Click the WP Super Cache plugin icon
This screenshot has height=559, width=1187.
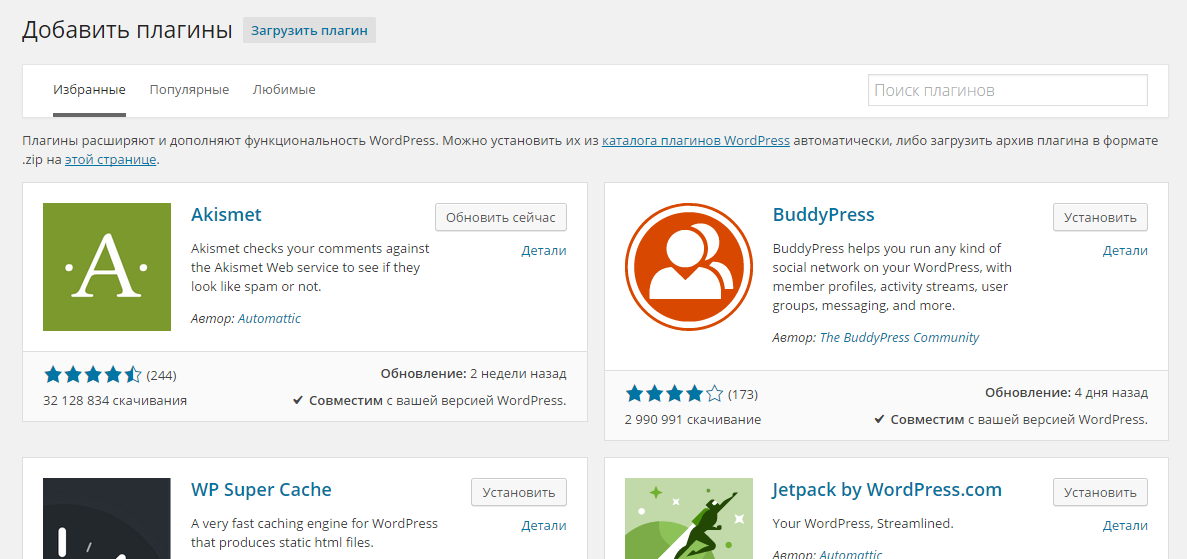[x=107, y=518]
